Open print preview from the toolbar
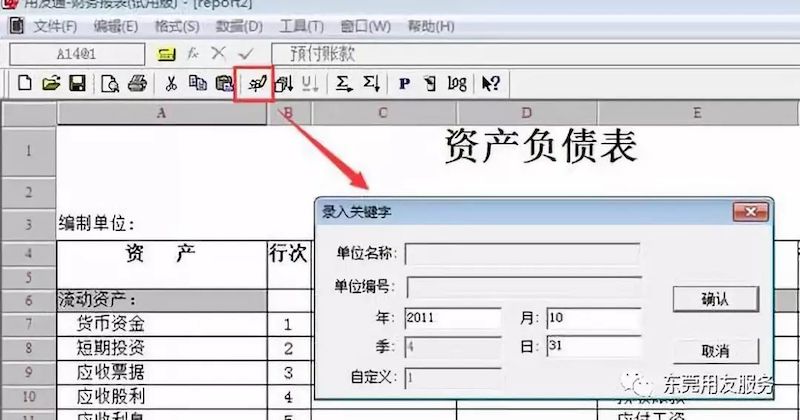Viewport: 800px width, 420px height. click(x=111, y=84)
